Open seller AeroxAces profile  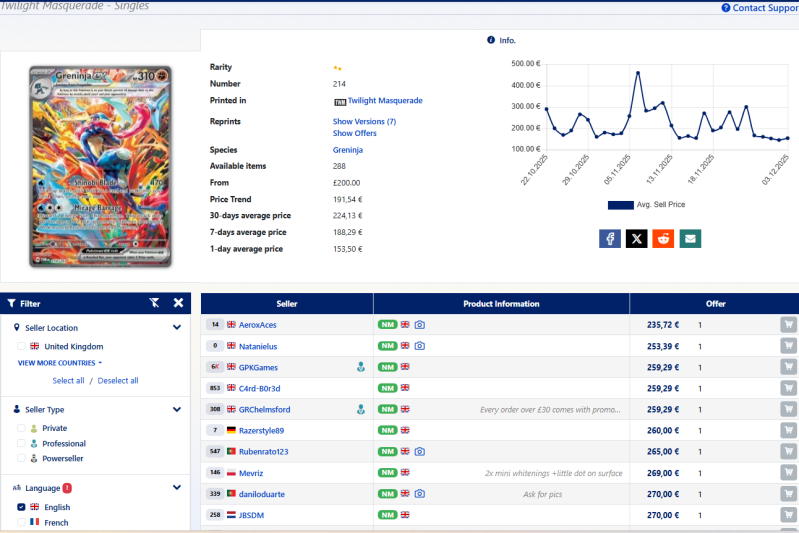pos(257,325)
